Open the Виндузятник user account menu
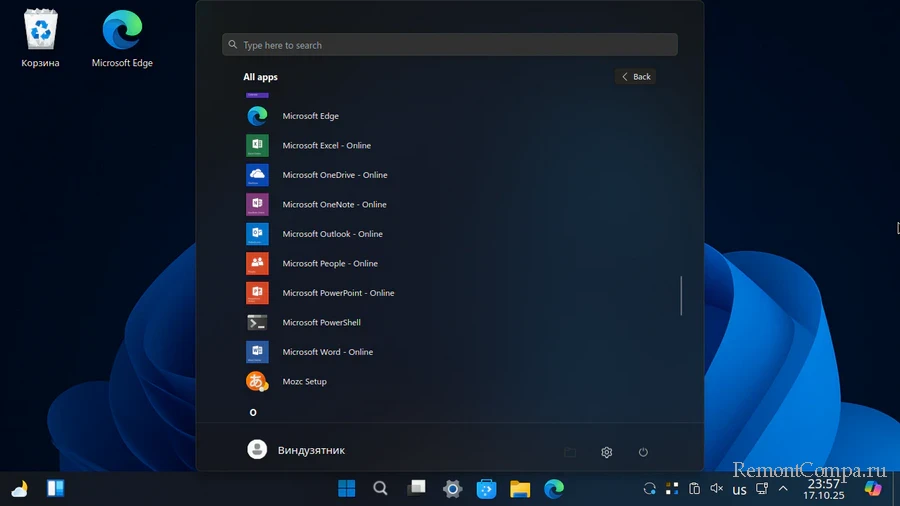Image resolution: width=900 pixels, height=506 pixels. (296, 450)
